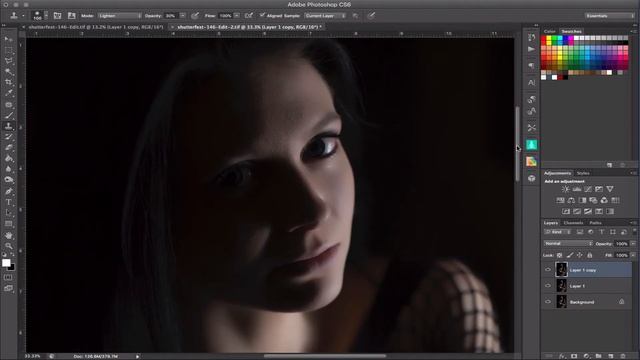Select the Healing Brush tool
The image size is (640, 360).
pyautogui.click(x=8, y=104)
